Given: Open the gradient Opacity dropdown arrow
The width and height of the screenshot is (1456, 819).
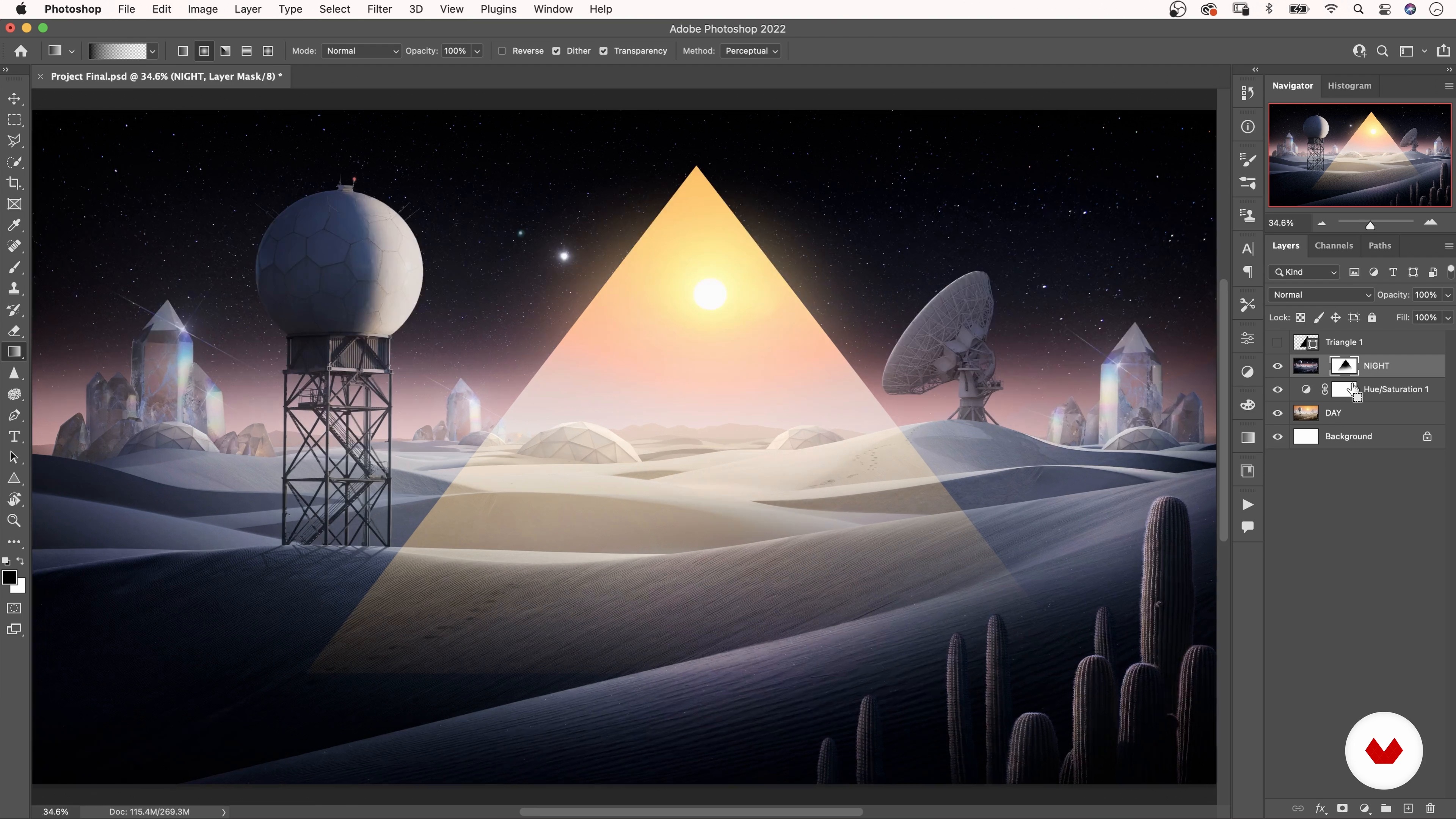Looking at the screenshot, I should [x=477, y=51].
